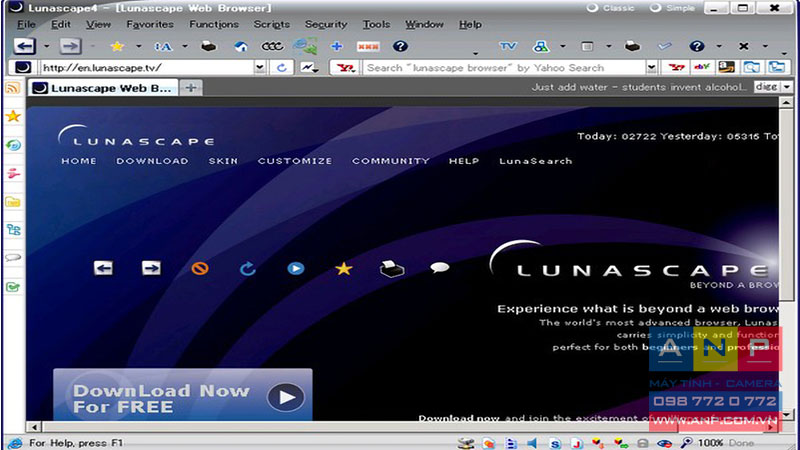Click the graph icon beside reload
The height and width of the screenshot is (450, 800).
309,67
